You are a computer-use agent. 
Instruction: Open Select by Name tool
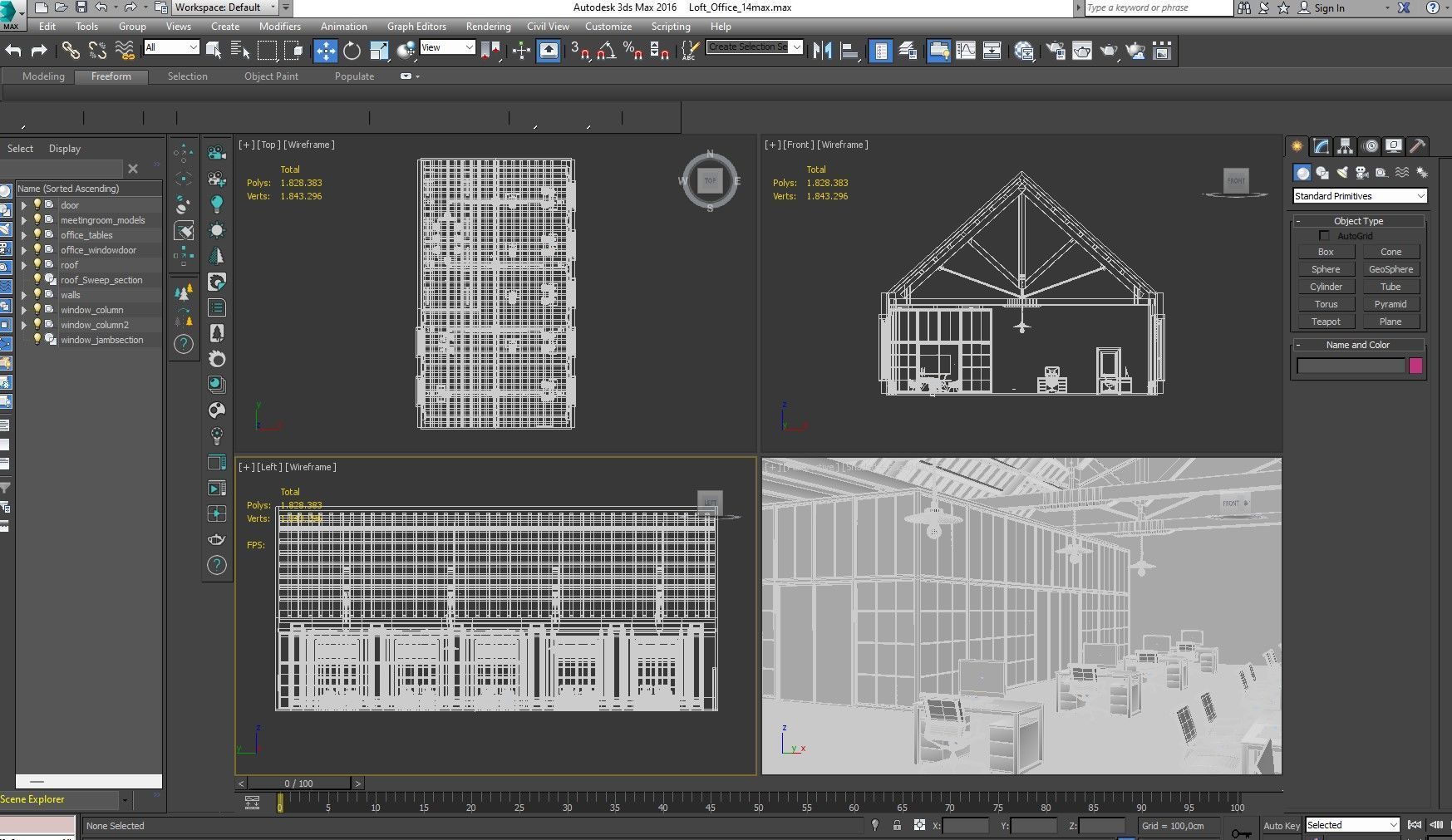[240, 51]
